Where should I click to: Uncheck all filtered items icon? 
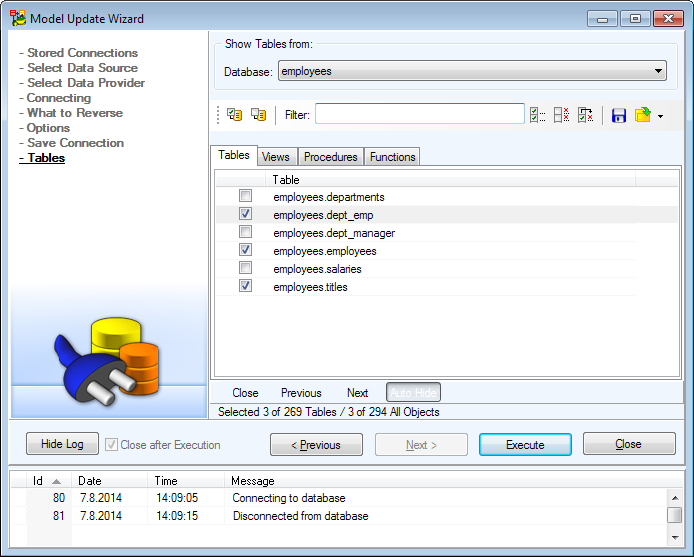click(561, 115)
